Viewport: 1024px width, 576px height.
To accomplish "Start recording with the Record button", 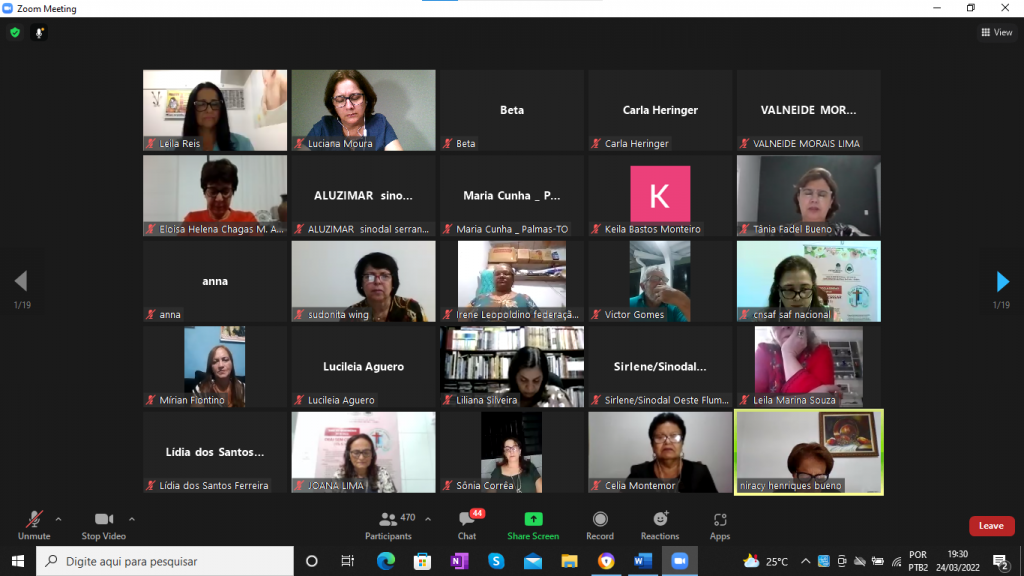I will click(600, 525).
